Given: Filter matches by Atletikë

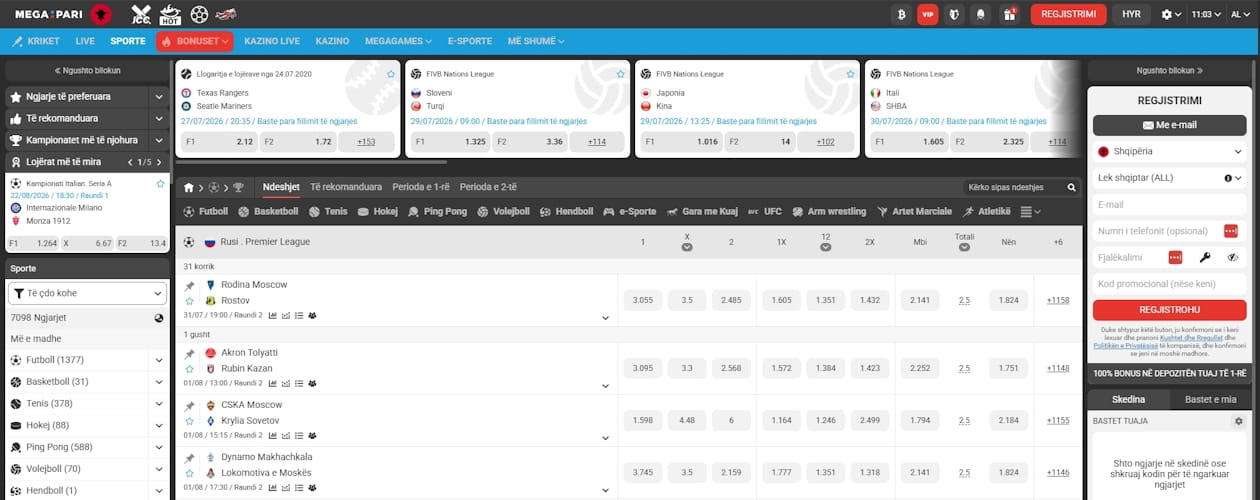Looking at the screenshot, I should 986,212.
